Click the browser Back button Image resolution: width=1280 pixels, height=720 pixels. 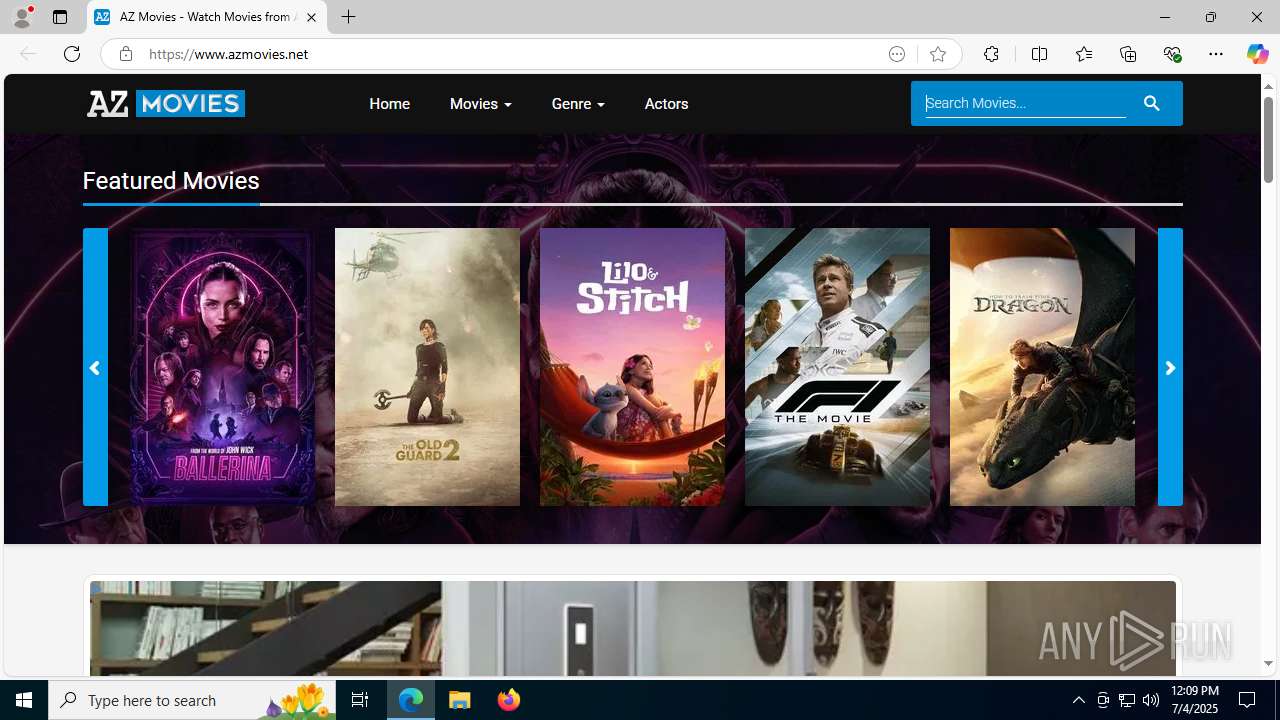[x=27, y=54]
